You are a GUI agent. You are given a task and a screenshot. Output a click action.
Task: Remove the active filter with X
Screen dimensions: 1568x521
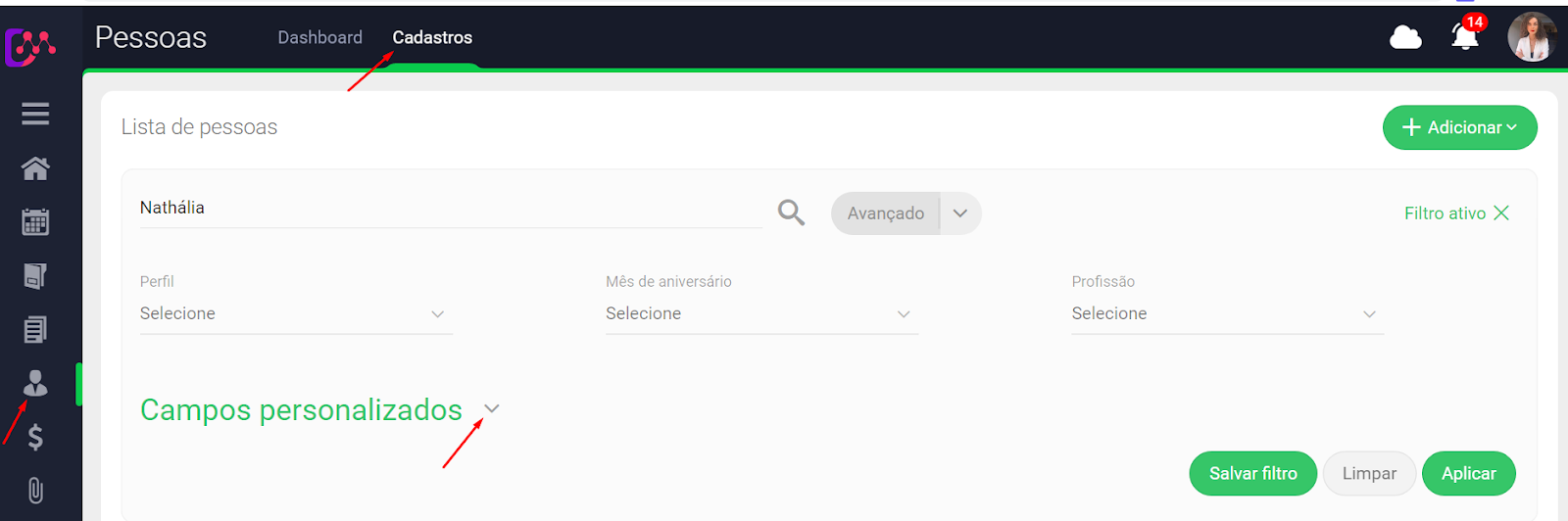click(1501, 213)
